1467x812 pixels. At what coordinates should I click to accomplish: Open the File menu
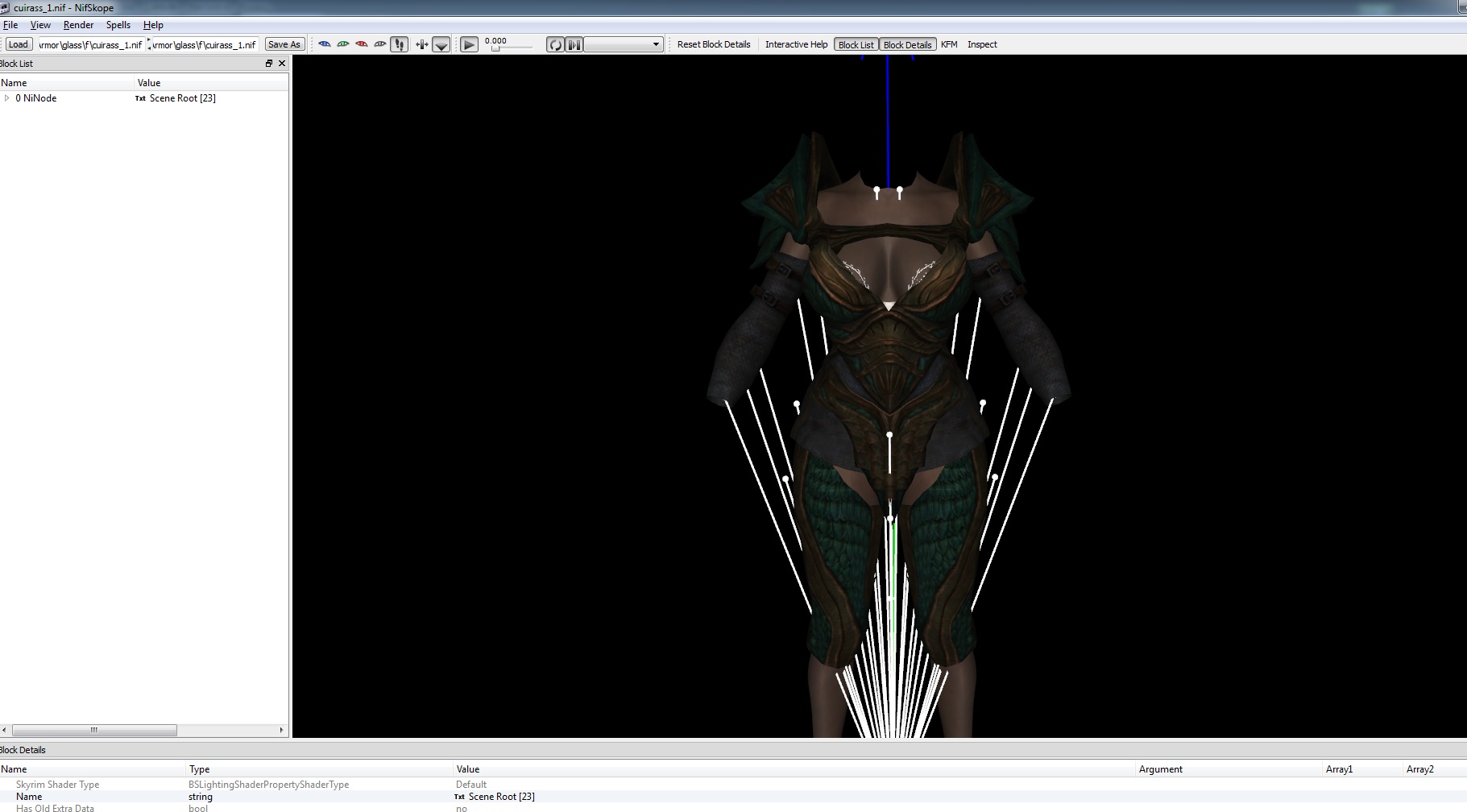[10, 25]
